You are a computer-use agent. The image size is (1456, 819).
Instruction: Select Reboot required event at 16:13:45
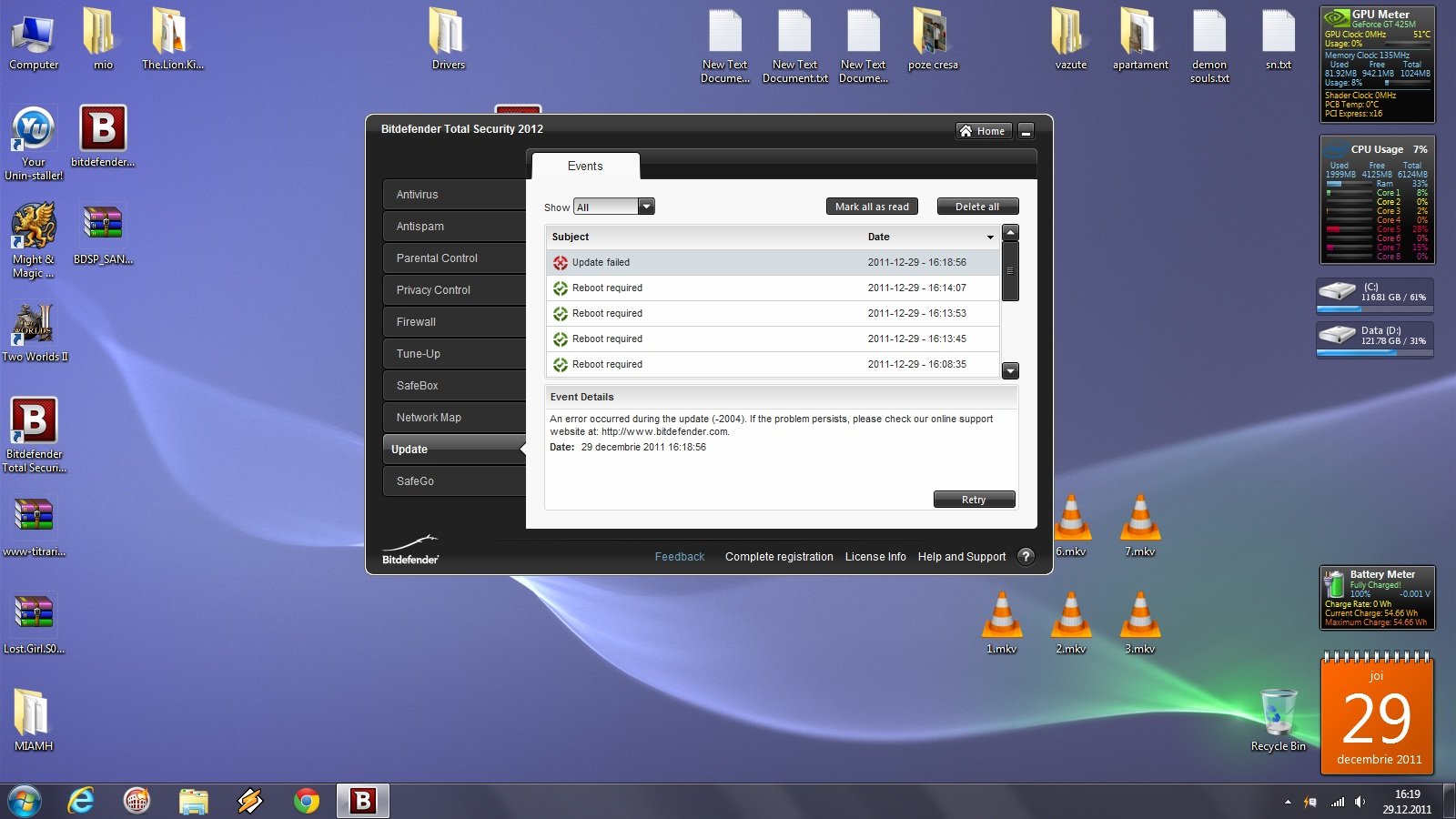773,339
